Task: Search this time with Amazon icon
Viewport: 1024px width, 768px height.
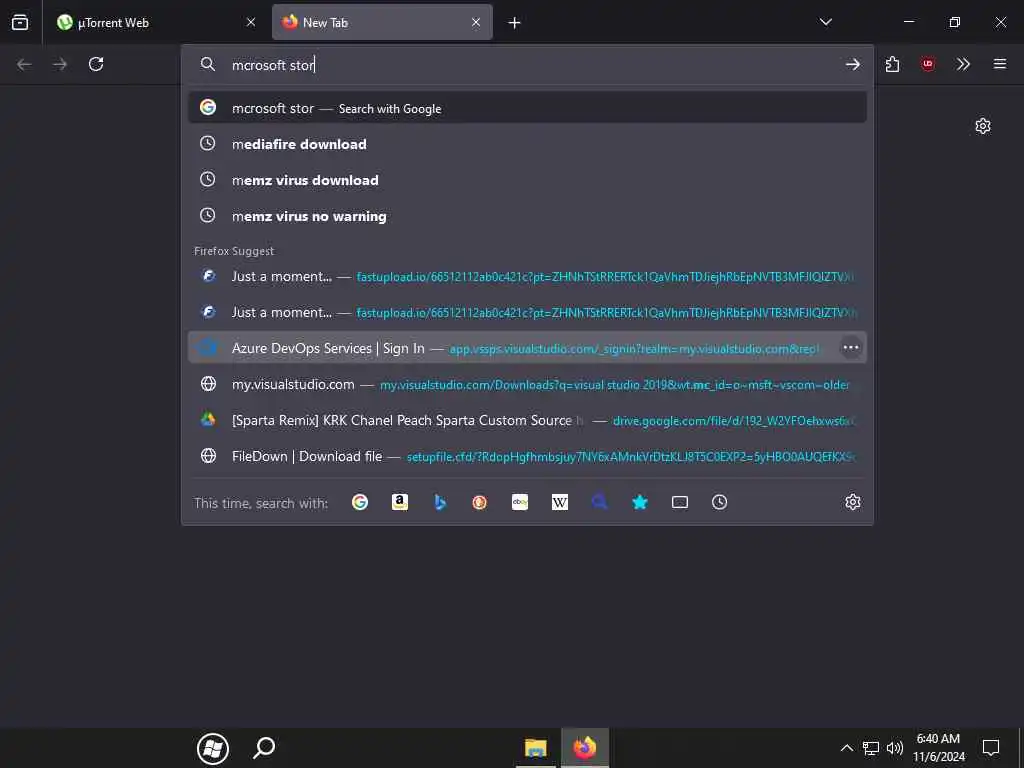Action: coord(400,502)
